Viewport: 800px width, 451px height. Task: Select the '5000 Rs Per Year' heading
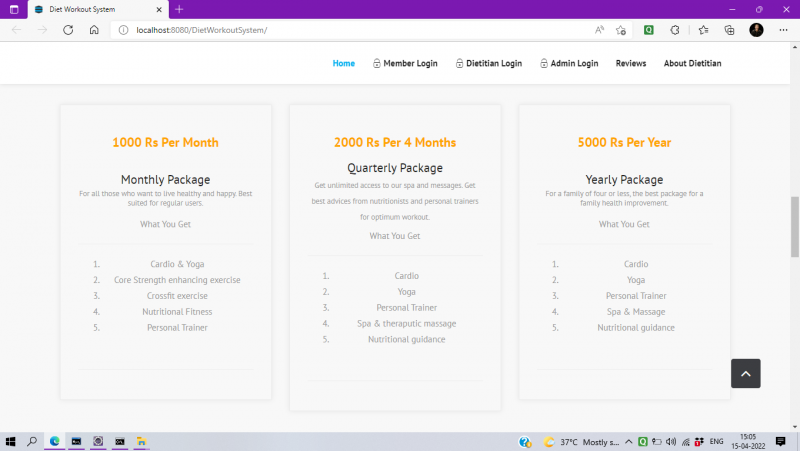click(624, 142)
